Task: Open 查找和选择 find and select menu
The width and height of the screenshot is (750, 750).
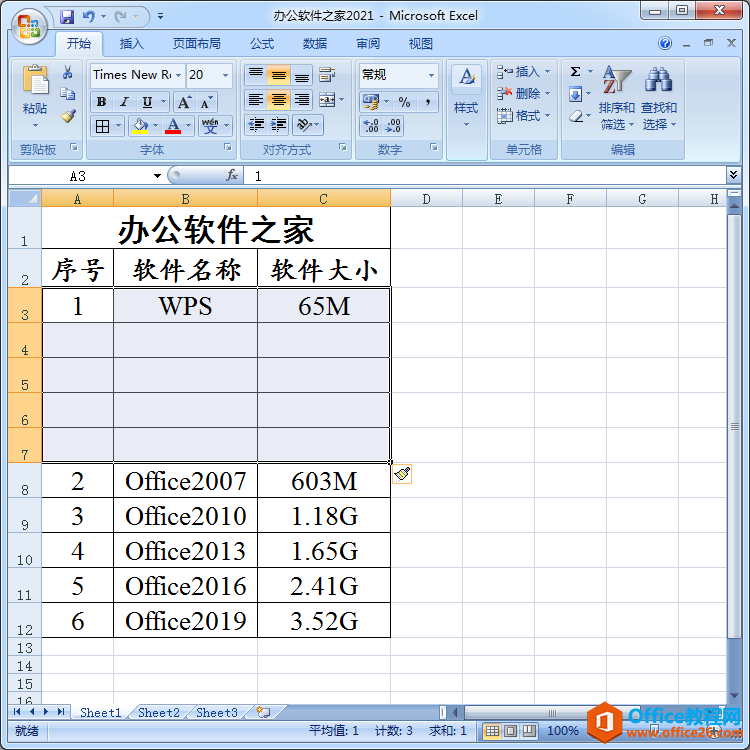Action: point(659,99)
